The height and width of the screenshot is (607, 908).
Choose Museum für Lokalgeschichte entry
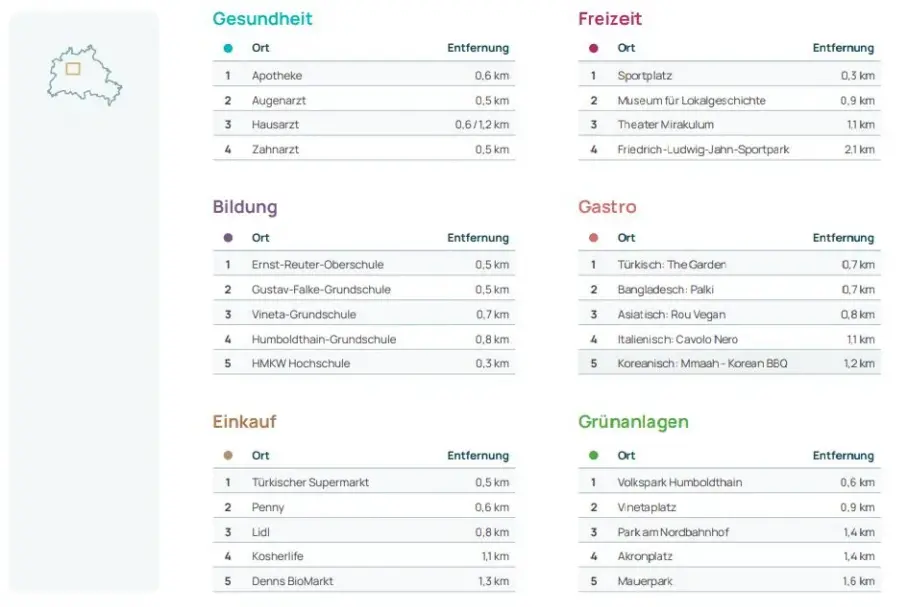691,101
